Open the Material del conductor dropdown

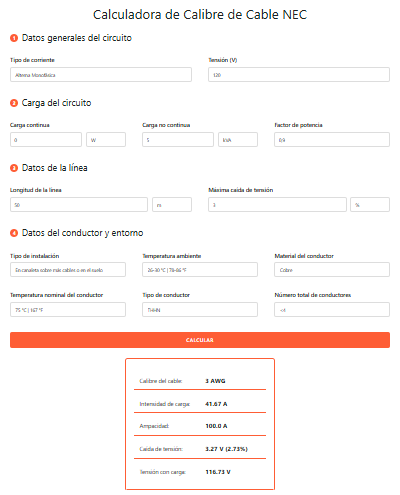[x=332, y=270]
